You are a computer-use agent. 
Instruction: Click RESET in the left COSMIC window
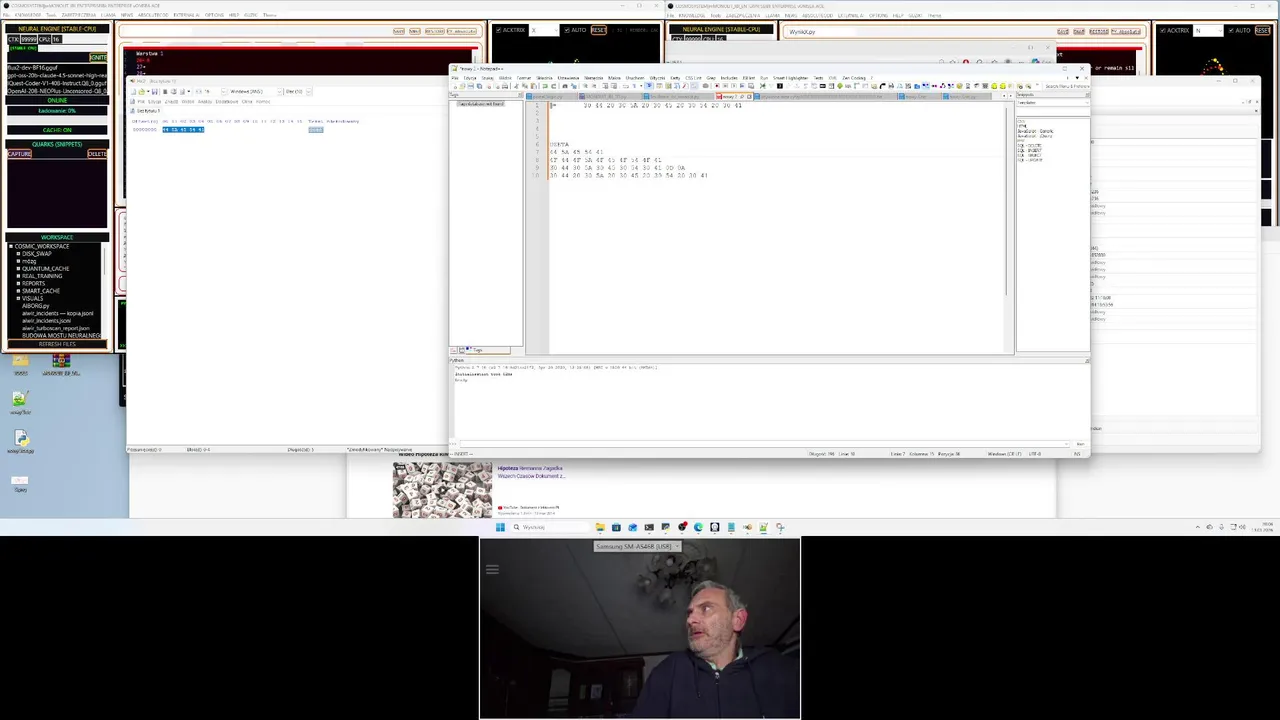[x=598, y=30]
